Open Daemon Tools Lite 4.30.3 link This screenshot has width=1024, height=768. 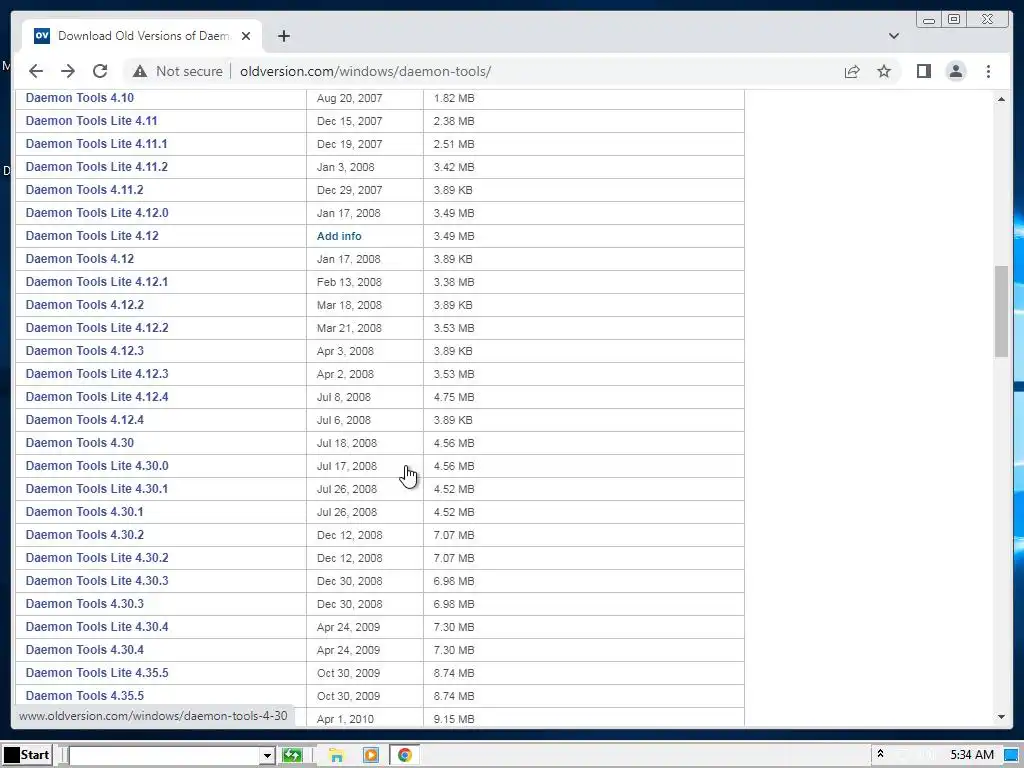[x=97, y=581]
